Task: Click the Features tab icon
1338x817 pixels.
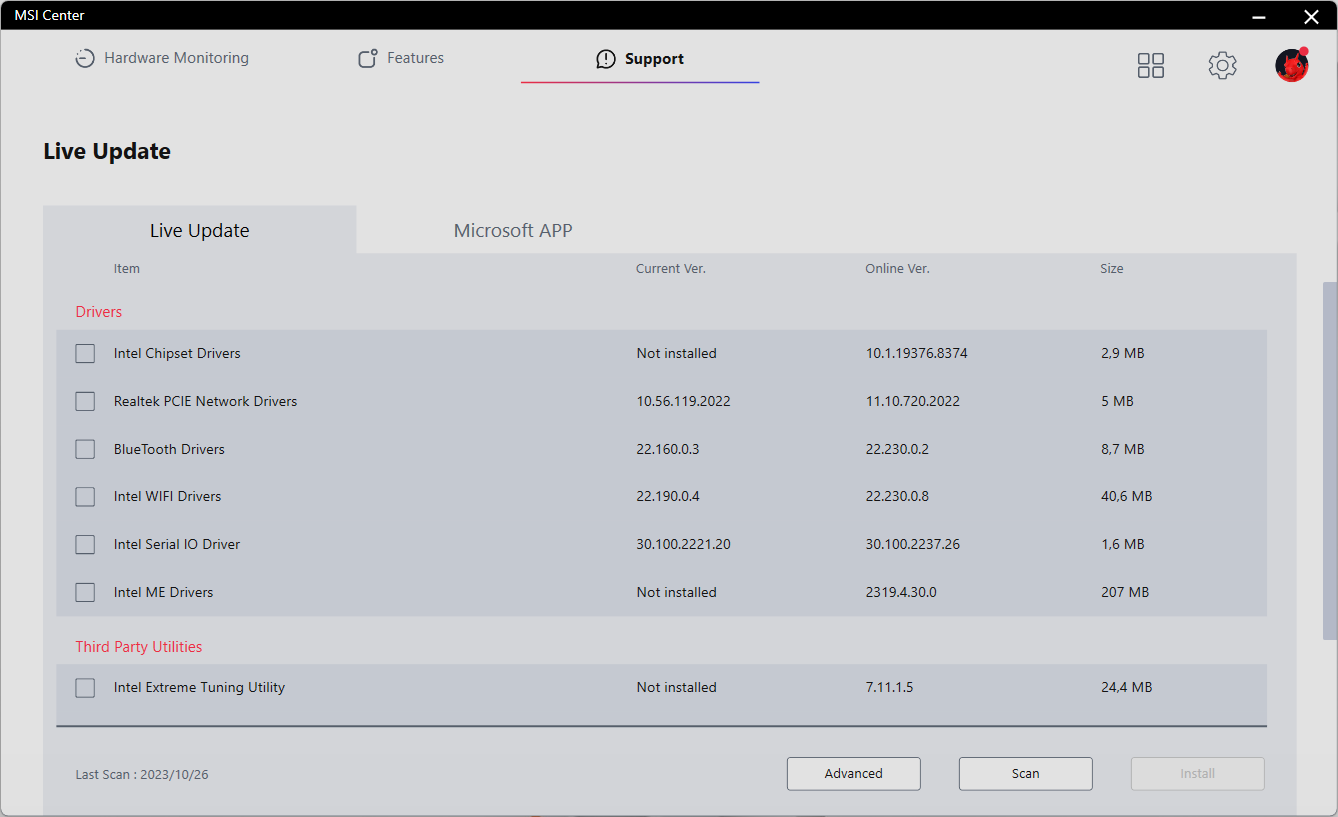Action: (x=368, y=59)
